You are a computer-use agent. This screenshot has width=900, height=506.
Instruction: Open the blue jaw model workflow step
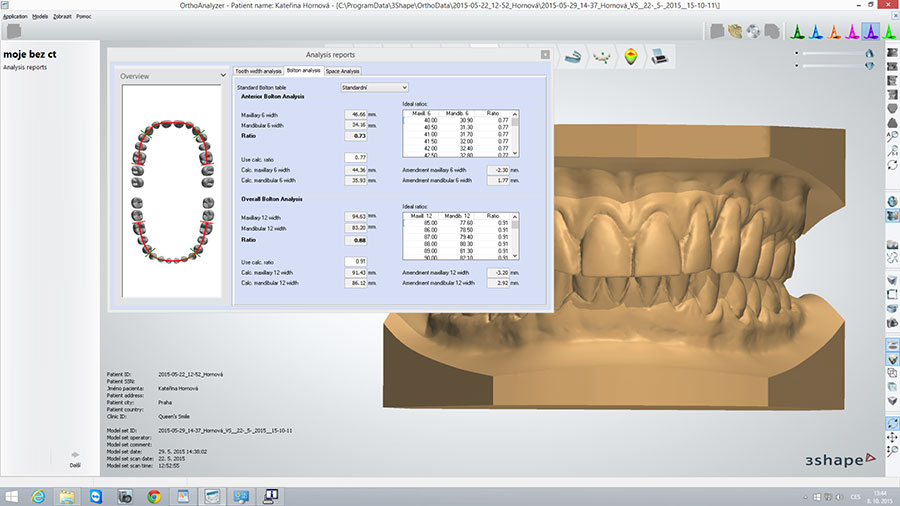(572, 57)
